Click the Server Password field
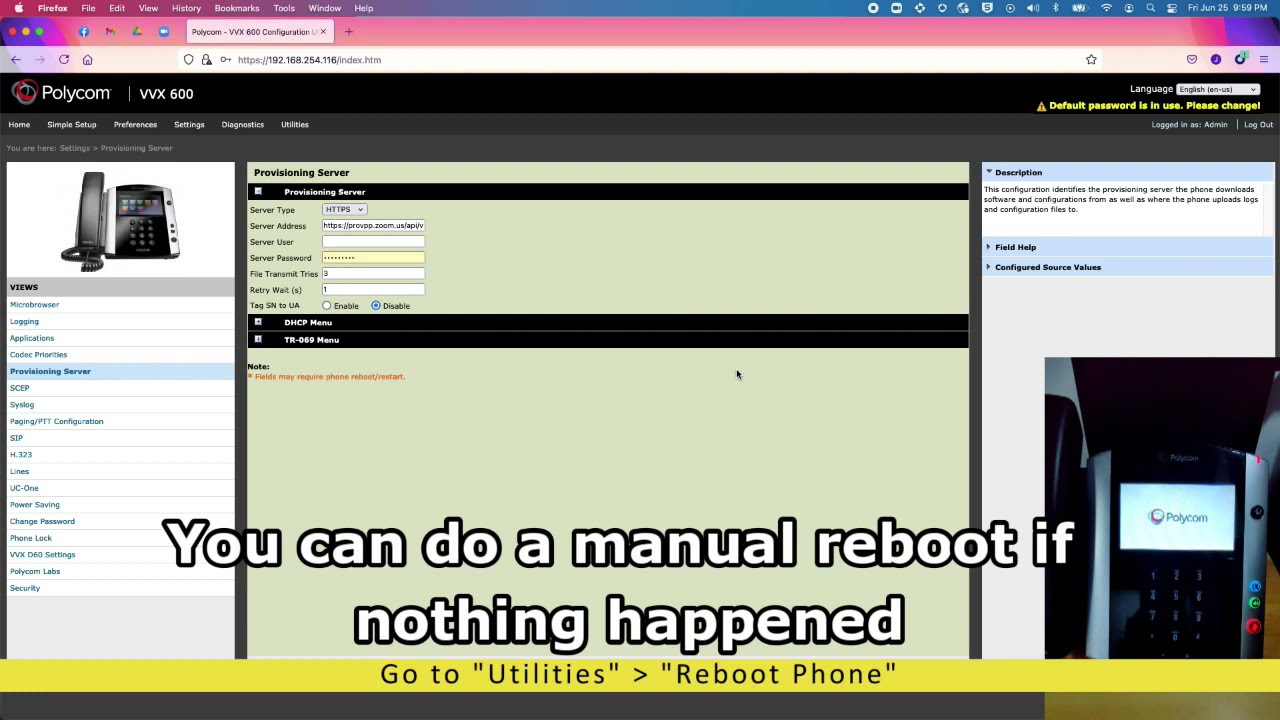1280x720 pixels. pos(373,258)
